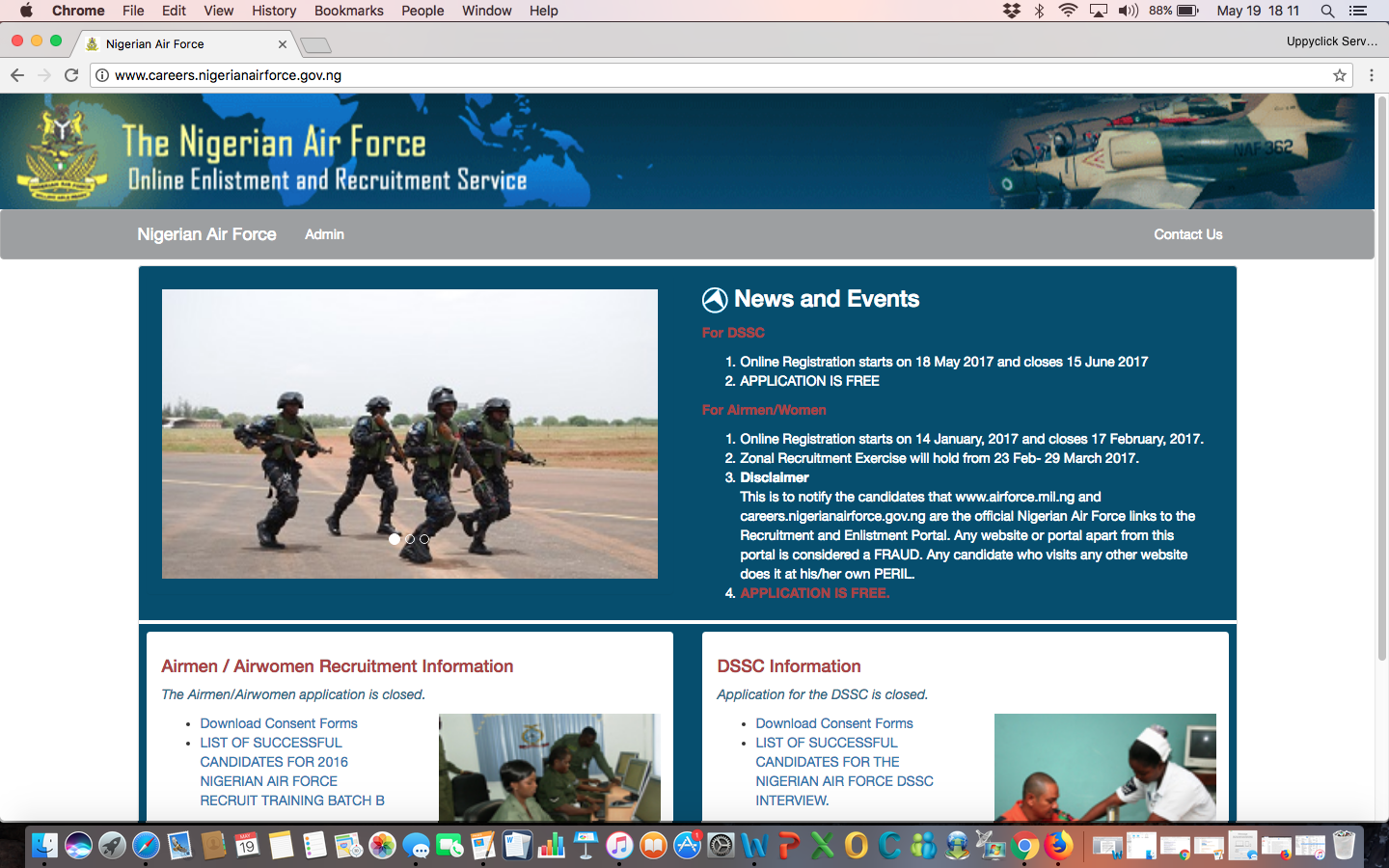Open the Admin link in the navbar
This screenshot has height=868, width=1389.
point(324,234)
